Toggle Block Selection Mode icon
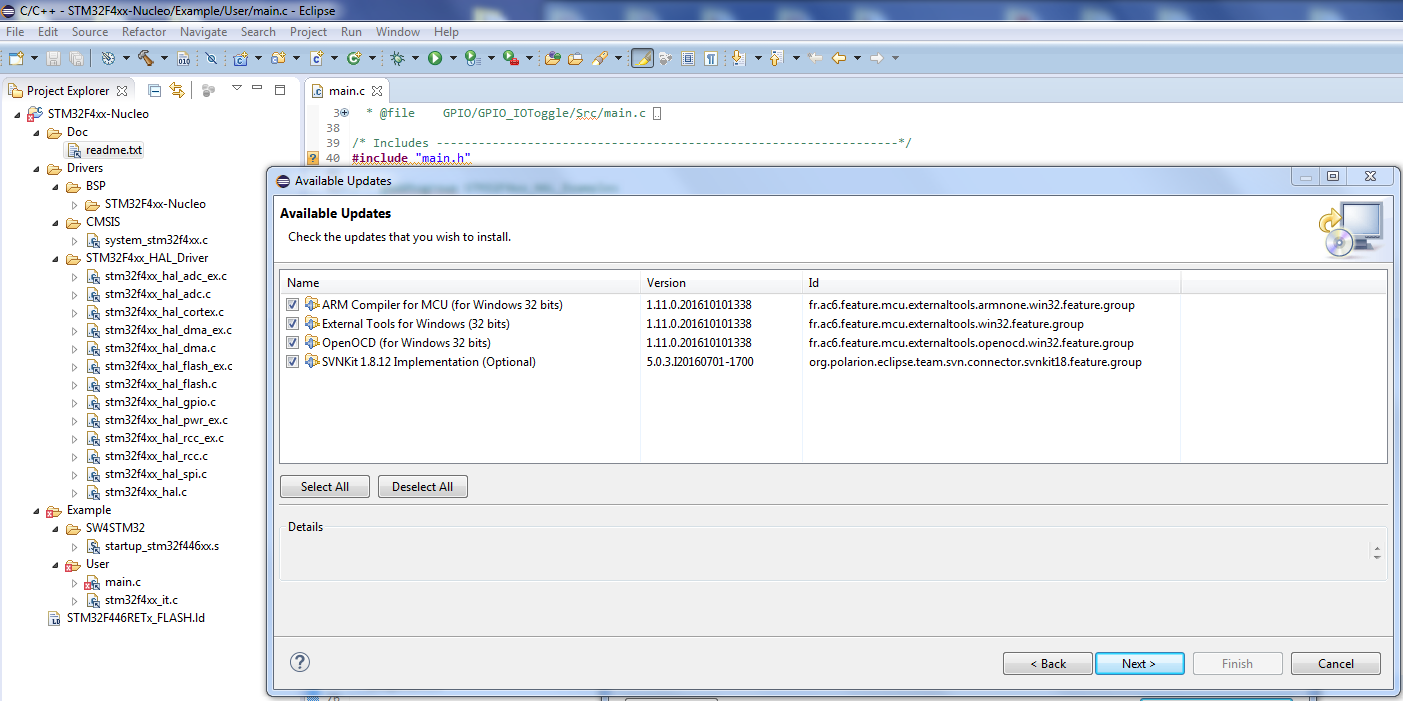Screen dimensions: 1403x701 [x=688, y=58]
